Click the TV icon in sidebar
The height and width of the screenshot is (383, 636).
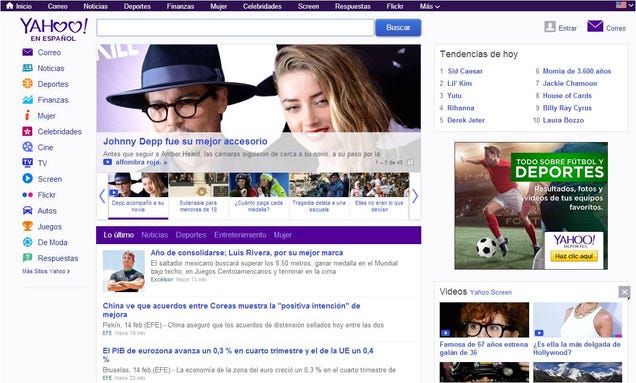pyautogui.click(x=27, y=163)
